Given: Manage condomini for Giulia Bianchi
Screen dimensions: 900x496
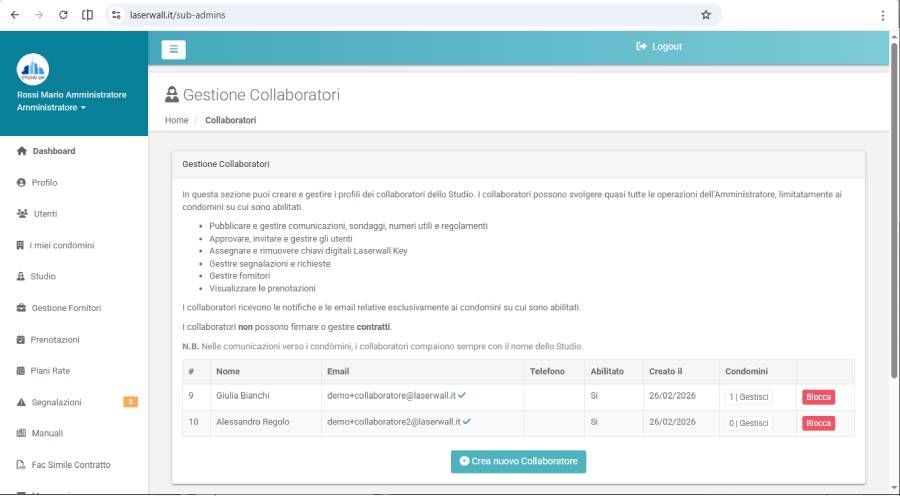Looking at the screenshot, I should [749, 397].
